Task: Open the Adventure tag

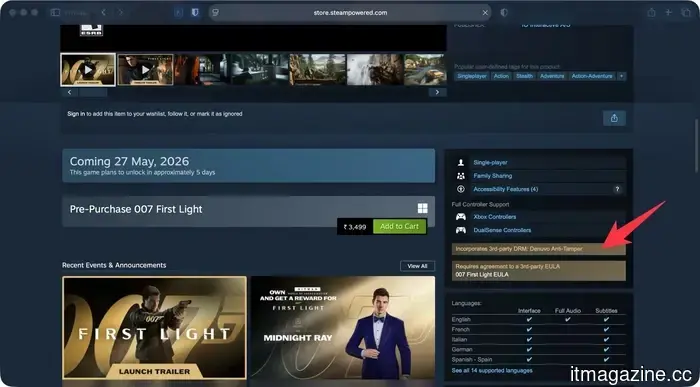Action: (x=552, y=76)
